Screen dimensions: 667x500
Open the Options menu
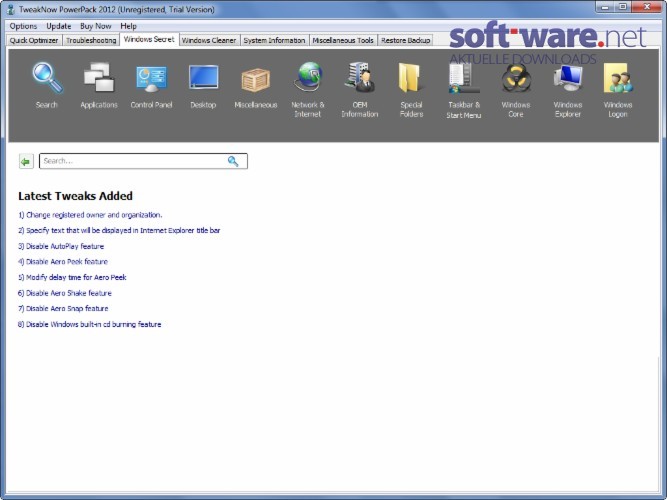pos(23,26)
